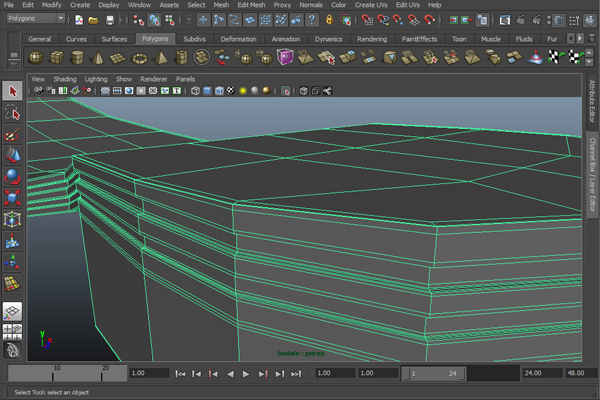Create a polygon plane from shelf

(118, 58)
